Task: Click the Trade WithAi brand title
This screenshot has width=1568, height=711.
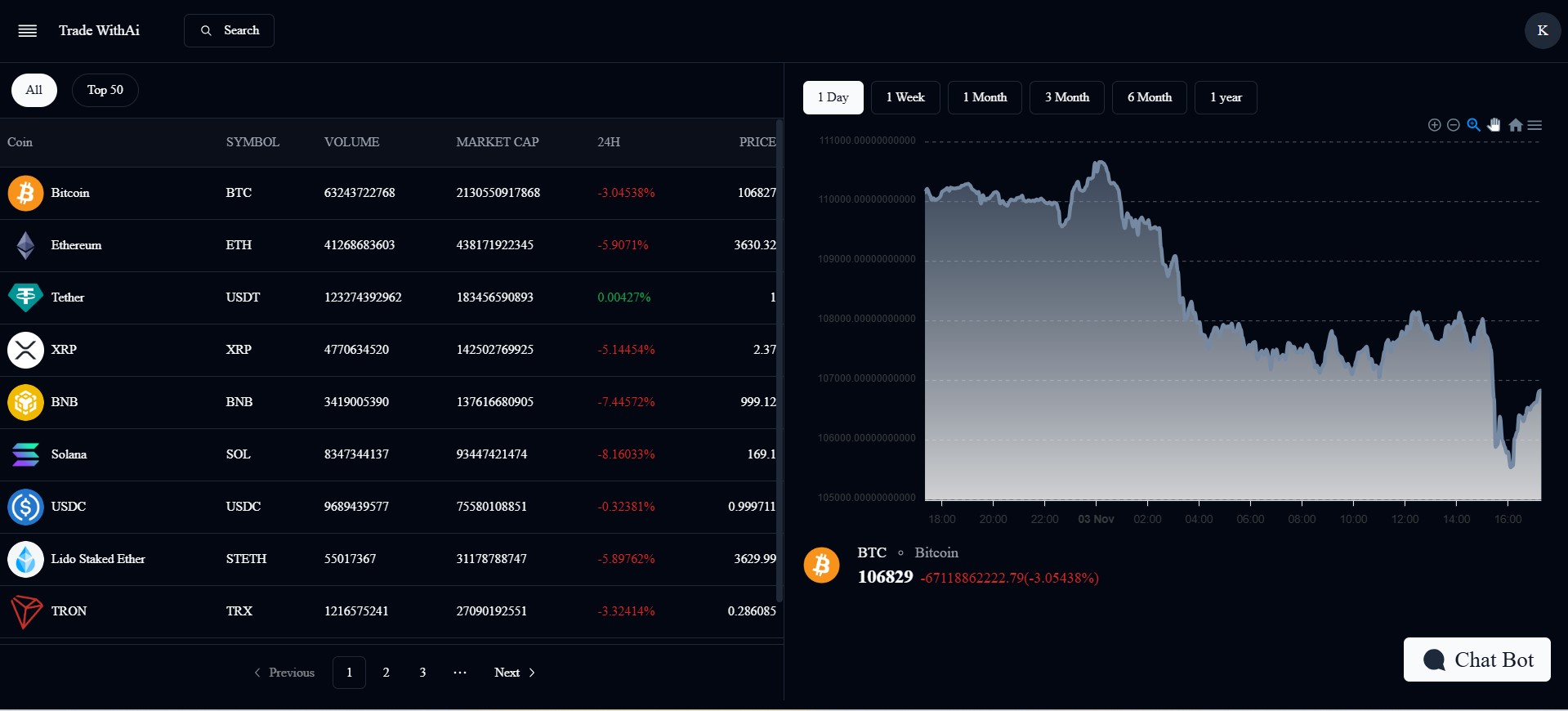Action: click(x=99, y=30)
